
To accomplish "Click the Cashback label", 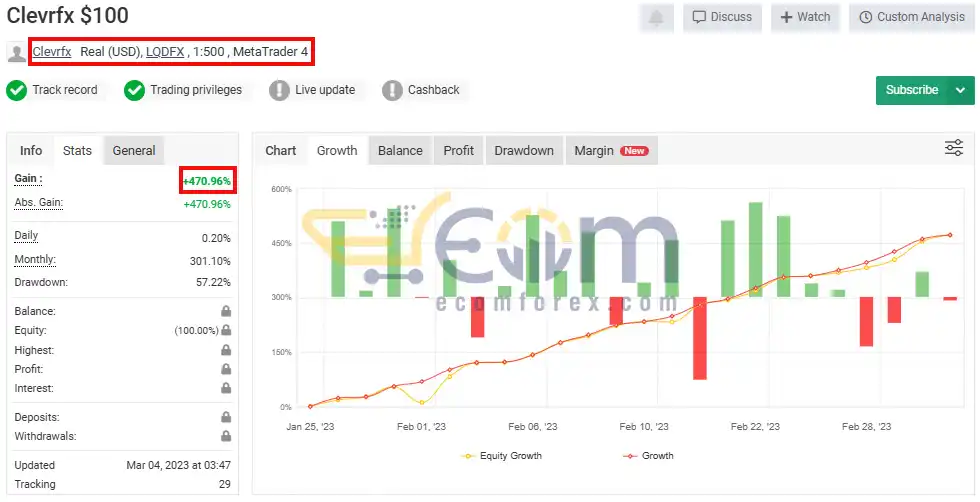I will pyautogui.click(x=434, y=90).
